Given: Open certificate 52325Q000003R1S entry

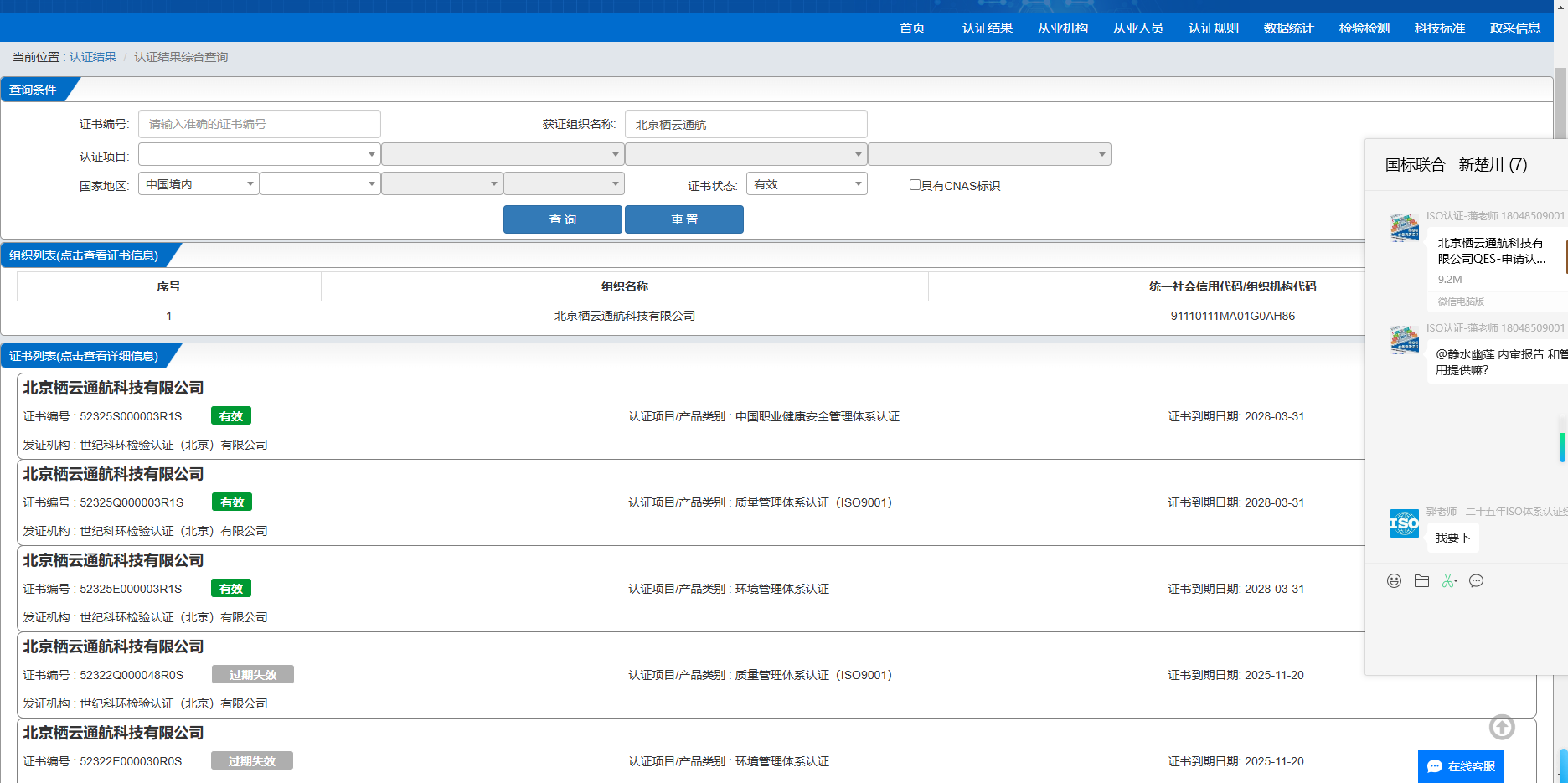Looking at the screenshot, I should pos(132,502).
